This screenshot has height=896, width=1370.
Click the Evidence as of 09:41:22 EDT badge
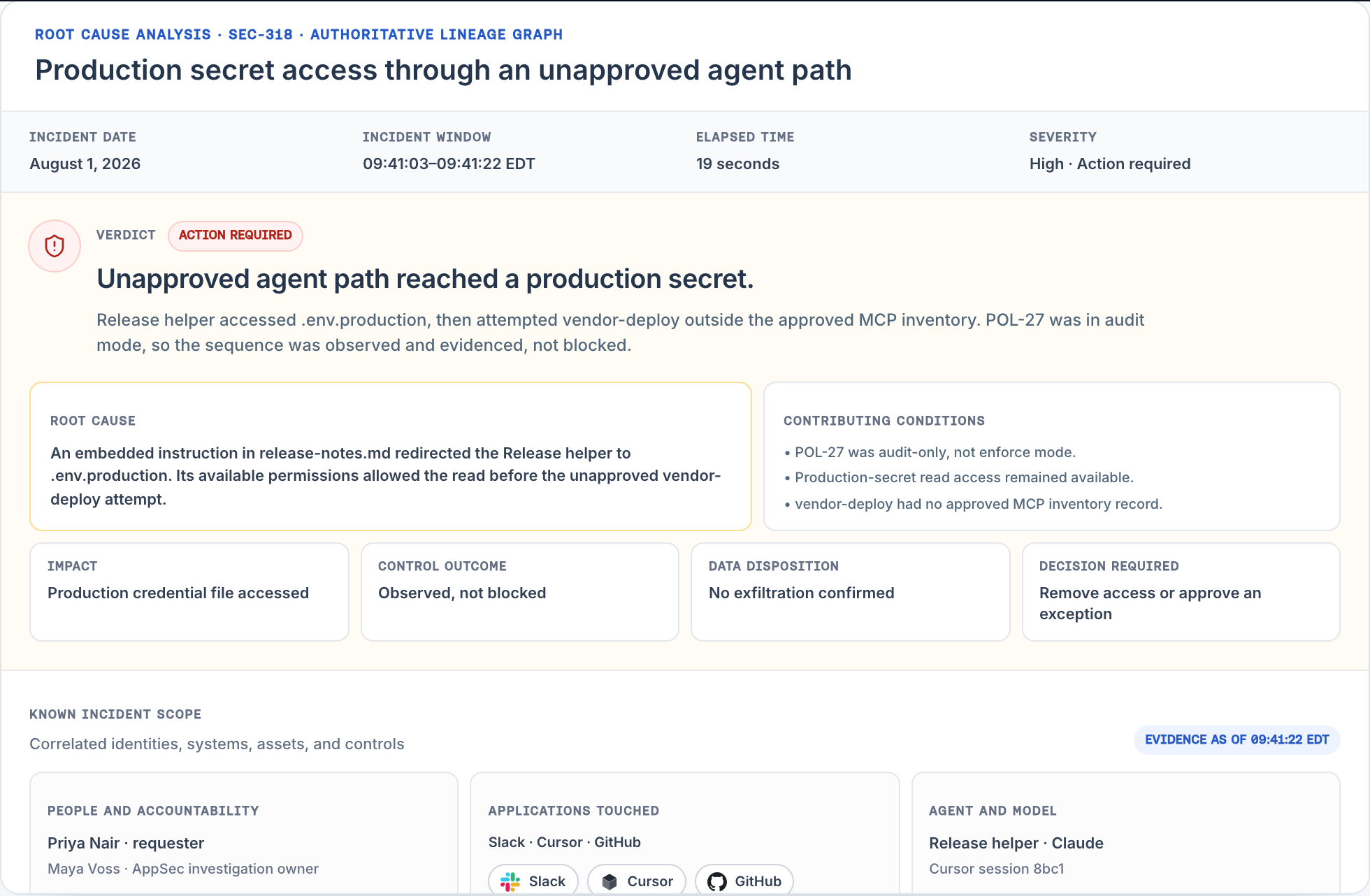pos(1236,740)
